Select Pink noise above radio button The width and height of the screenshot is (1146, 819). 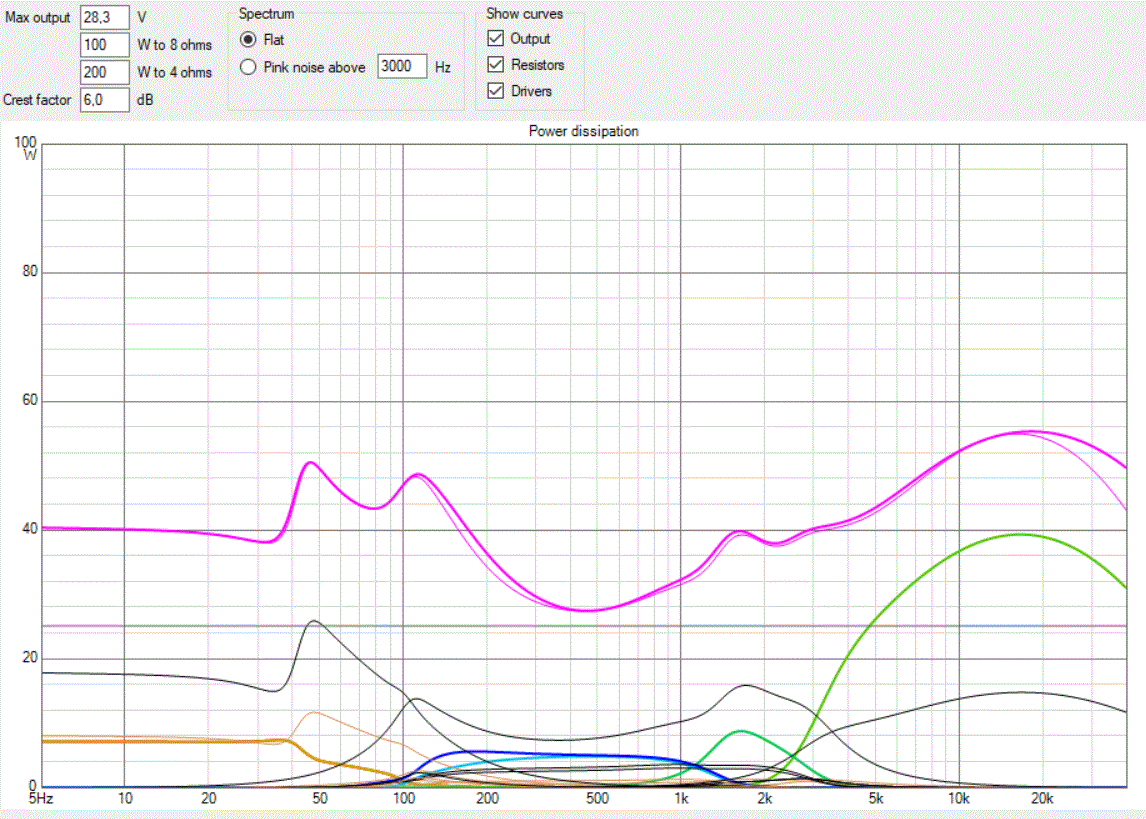tap(248, 67)
